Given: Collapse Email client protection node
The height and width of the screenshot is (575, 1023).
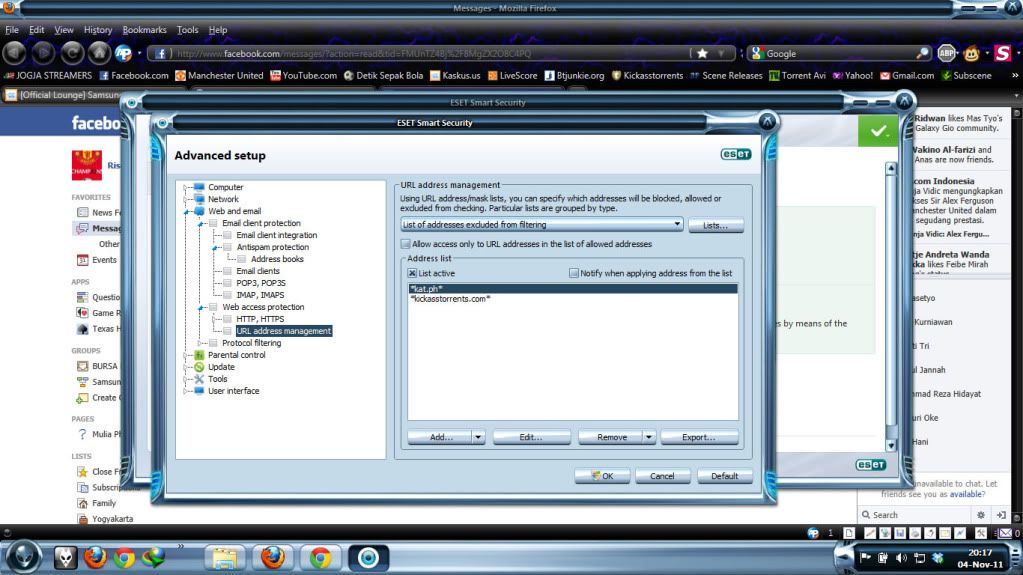Looking at the screenshot, I should (201, 223).
